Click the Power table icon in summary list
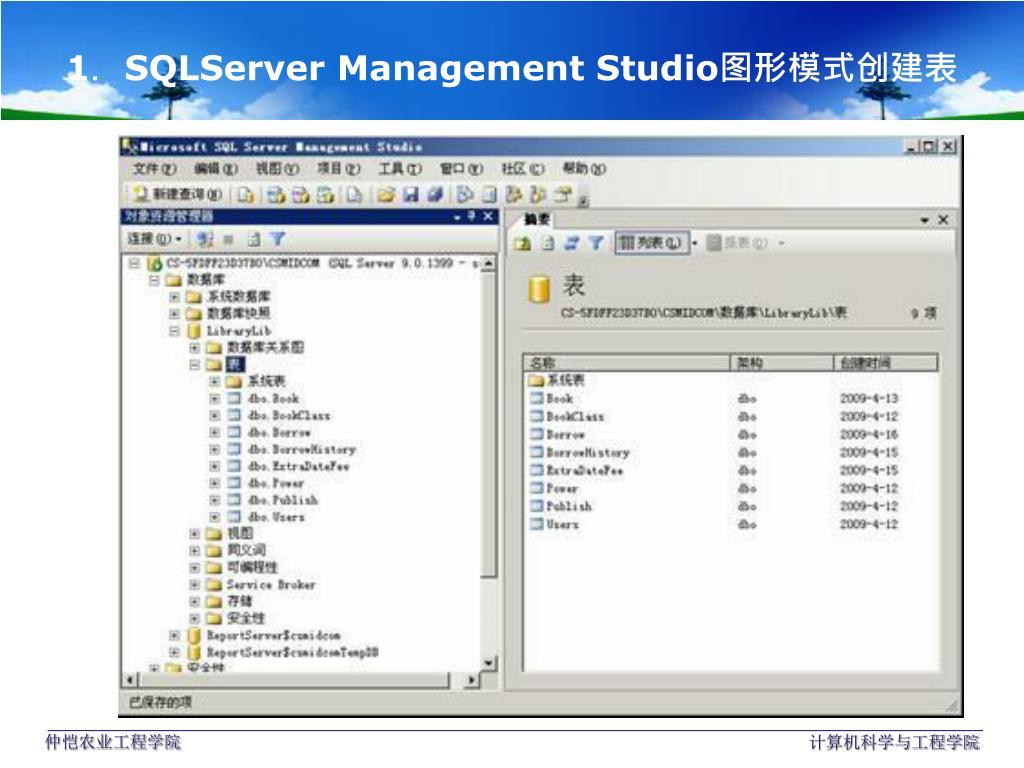The height and width of the screenshot is (768, 1024). click(537, 488)
